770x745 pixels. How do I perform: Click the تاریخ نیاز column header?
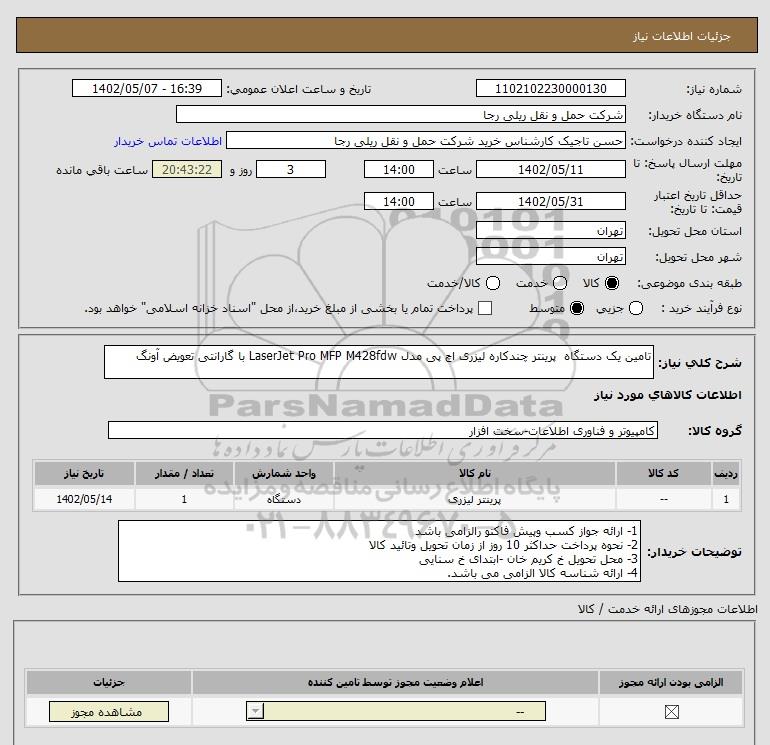coord(84,473)
